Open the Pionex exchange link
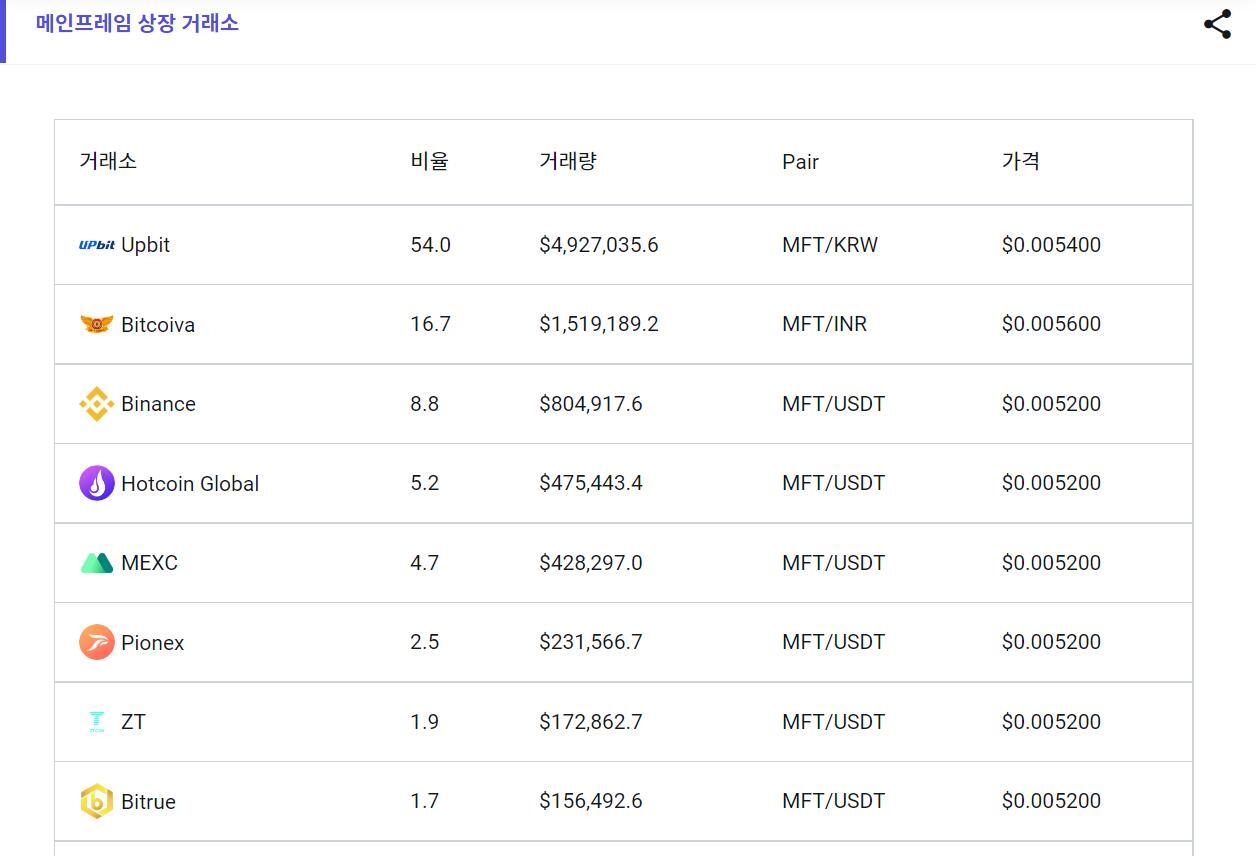The image size is (1256, 856). click(153, 643)
